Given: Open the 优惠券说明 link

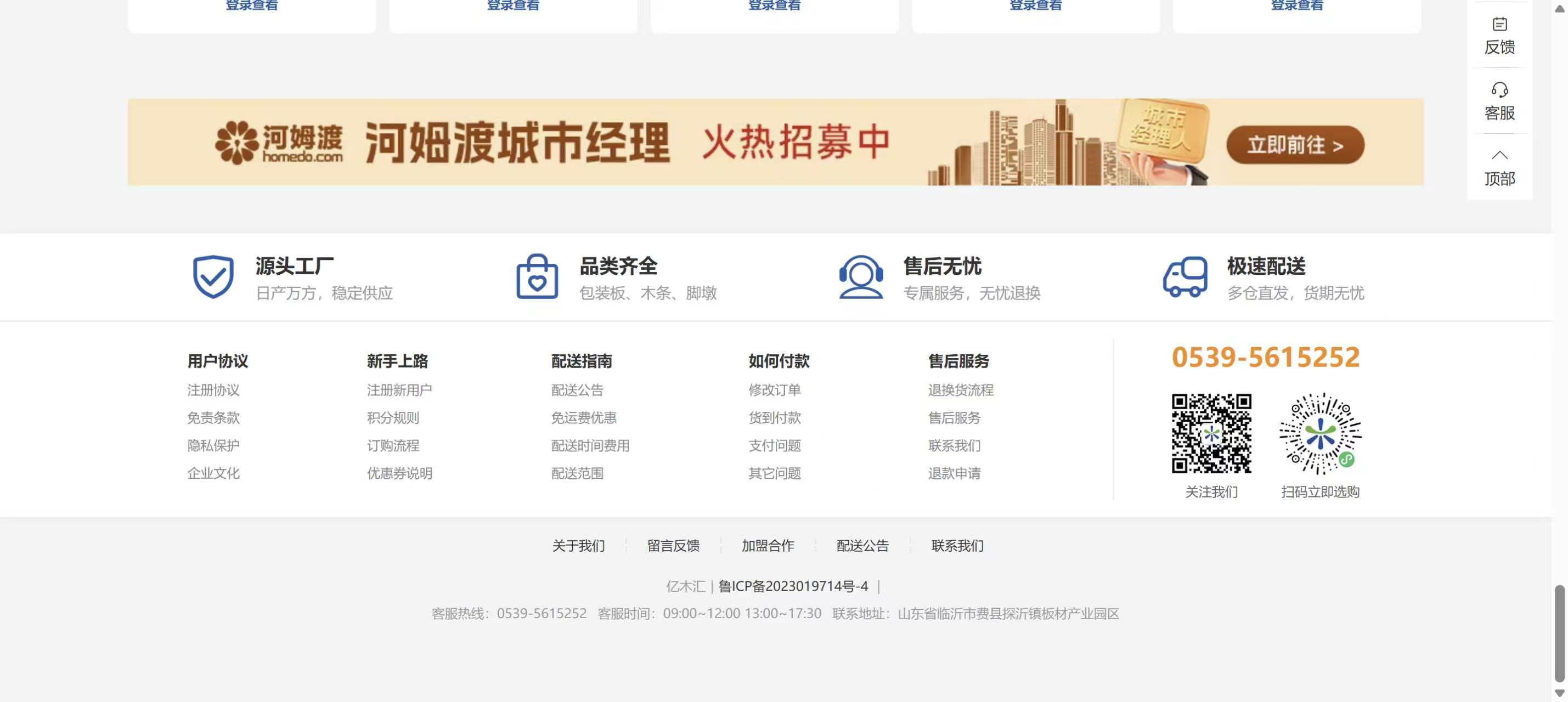Looking at the screenshot, I should pos(399,473).
